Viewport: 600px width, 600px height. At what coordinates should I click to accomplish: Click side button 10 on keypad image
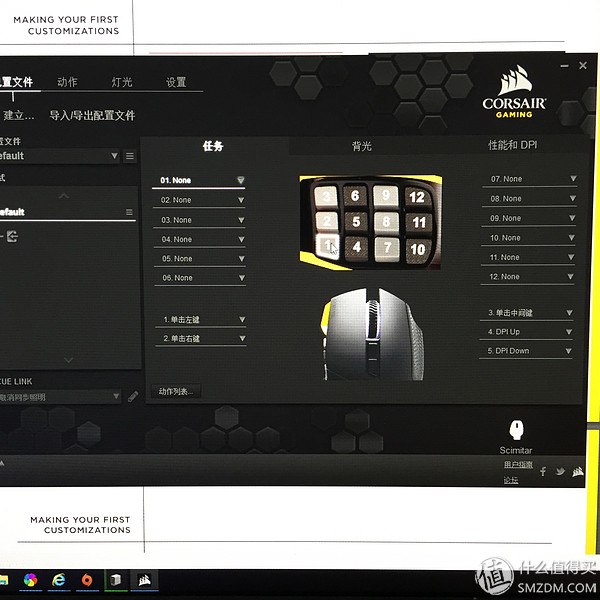418,249
